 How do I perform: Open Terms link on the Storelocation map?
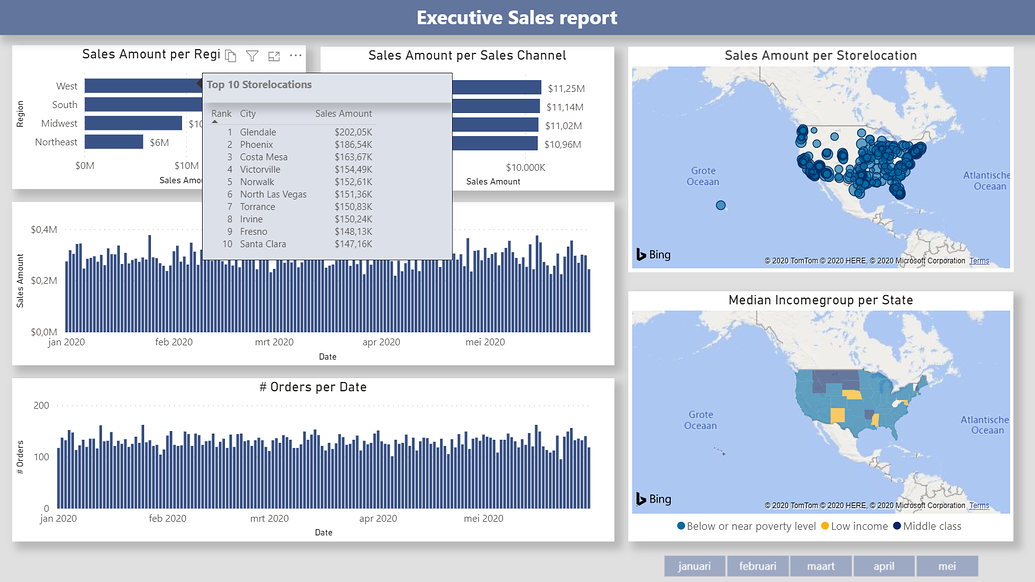978,260
